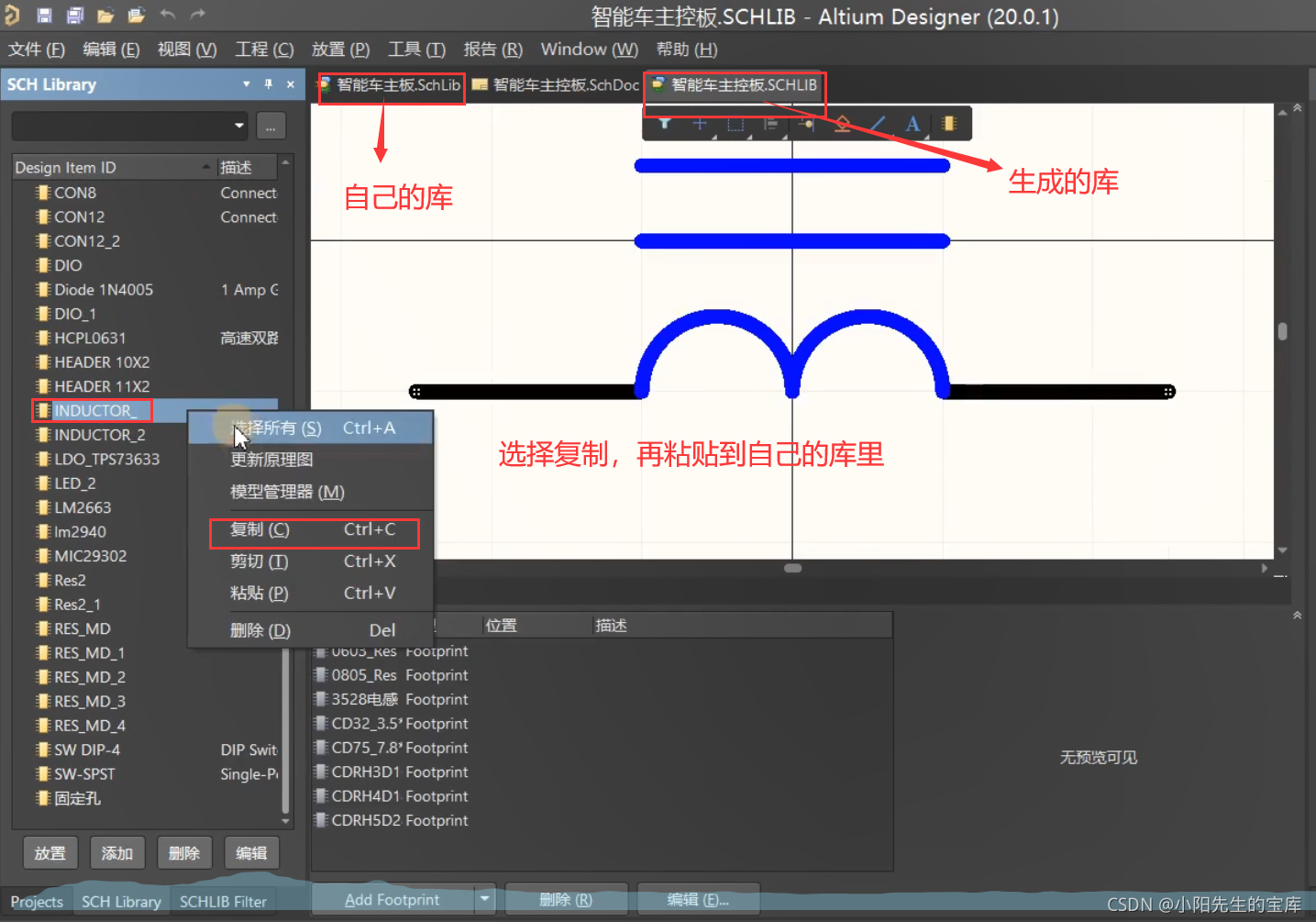Click the vertical scrollbar thumb of editor
1316x922 pixels.
tap(1282, 331)
